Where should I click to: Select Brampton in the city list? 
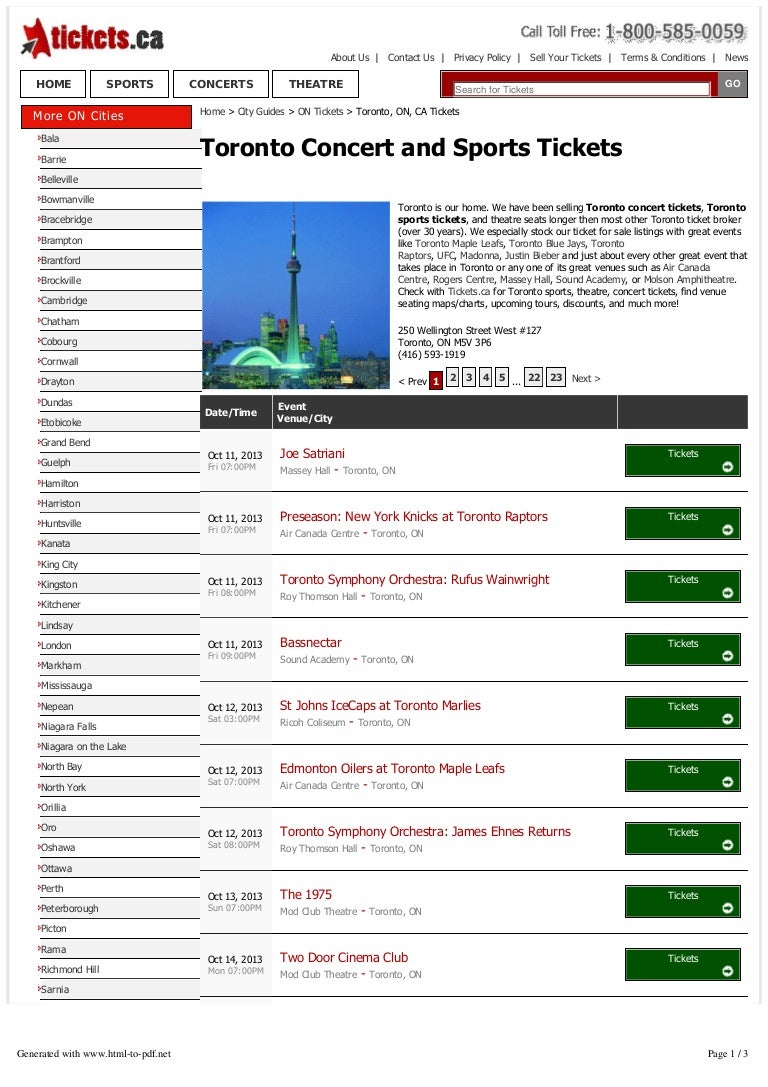61,241
